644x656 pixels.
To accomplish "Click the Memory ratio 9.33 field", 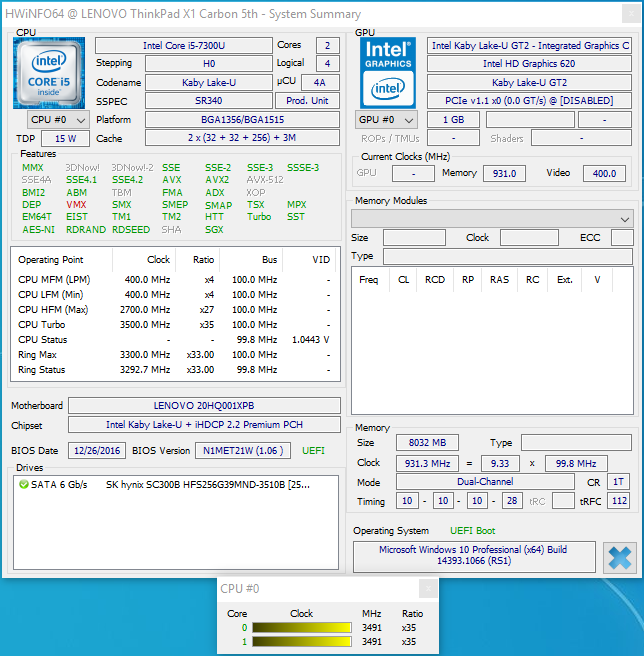I will click(x=500, y=464).
